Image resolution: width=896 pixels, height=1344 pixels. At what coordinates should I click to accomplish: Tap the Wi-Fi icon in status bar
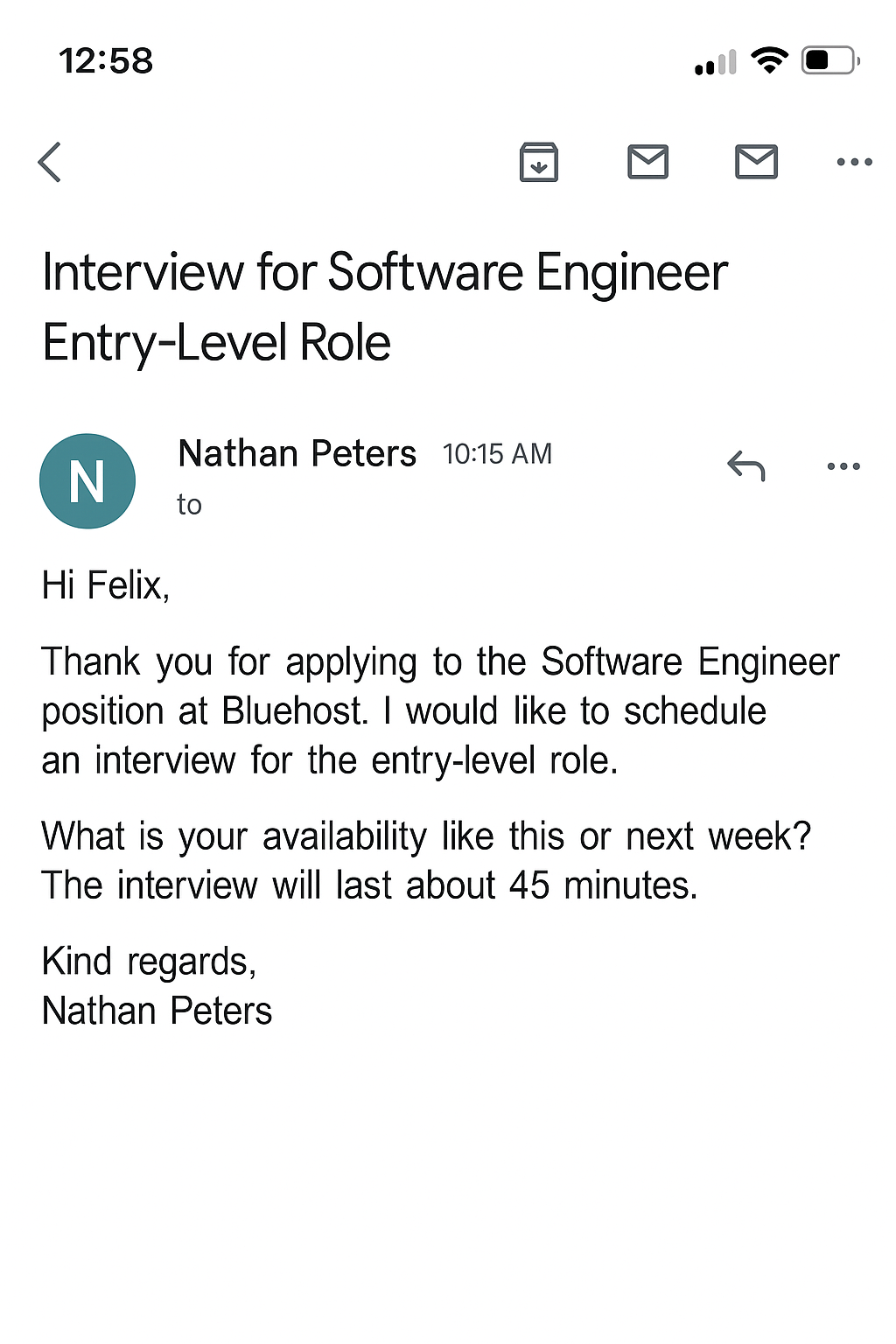click(770, 60)
